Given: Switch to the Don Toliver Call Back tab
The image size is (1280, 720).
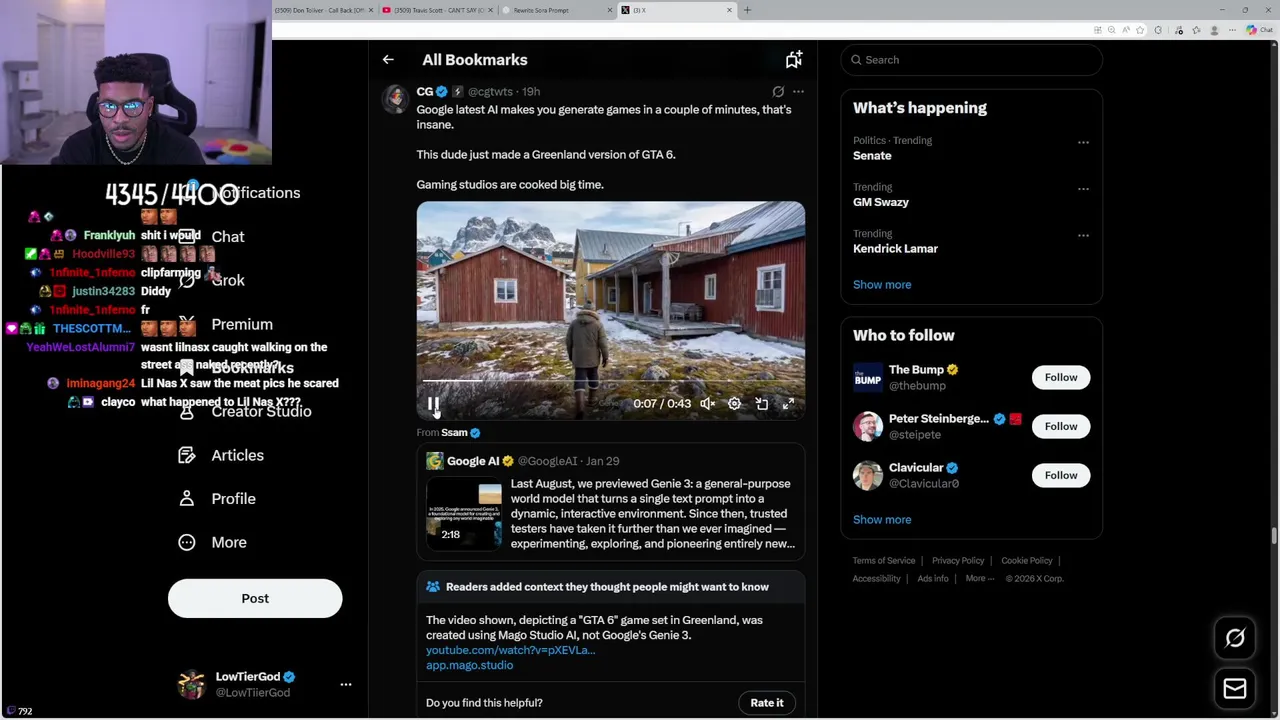Looking at the screenshot, I should [x=322, y=10].
